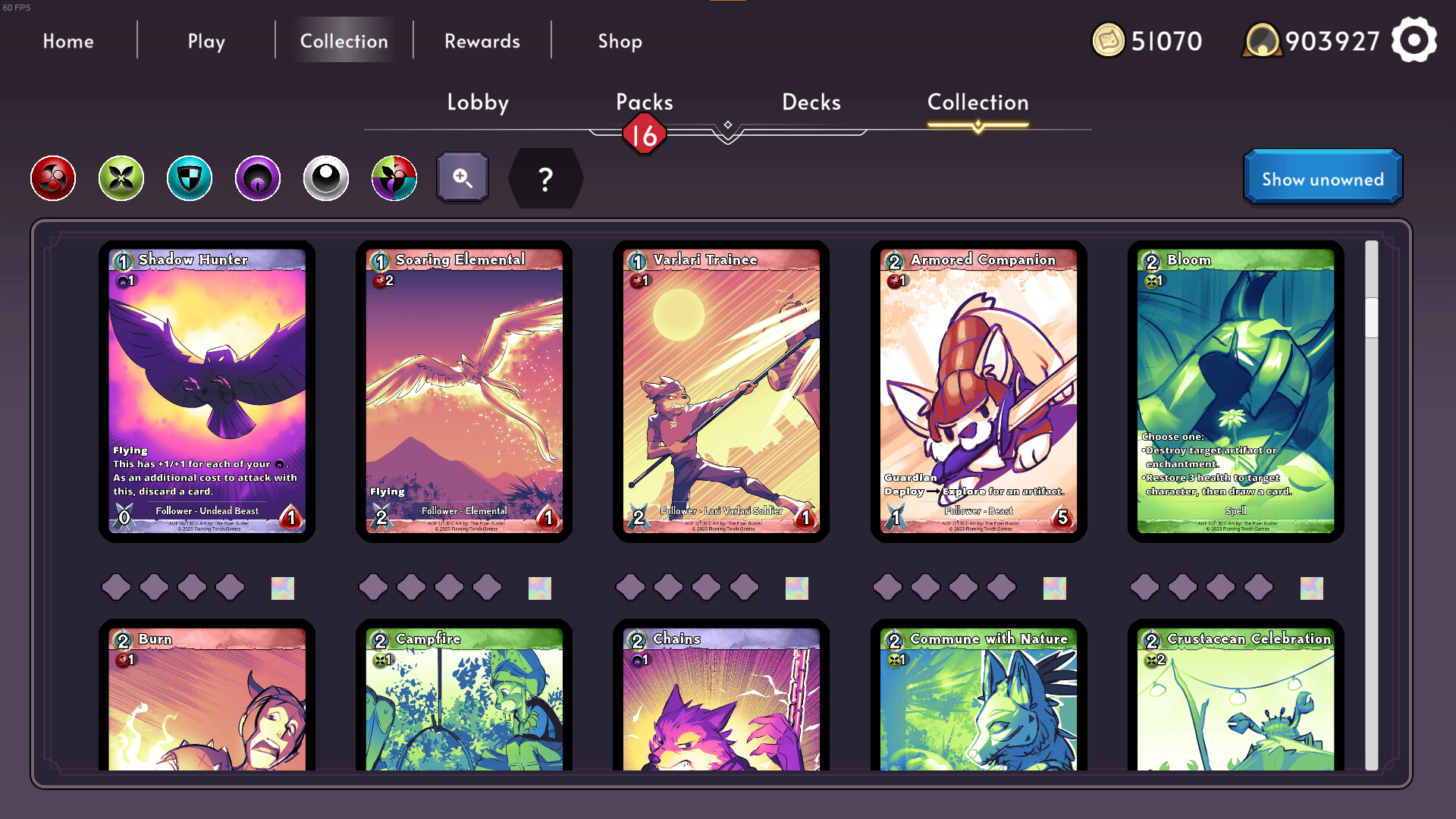Click the question mark help icon
Viewport: 1456px width, 819px height.
545,179
